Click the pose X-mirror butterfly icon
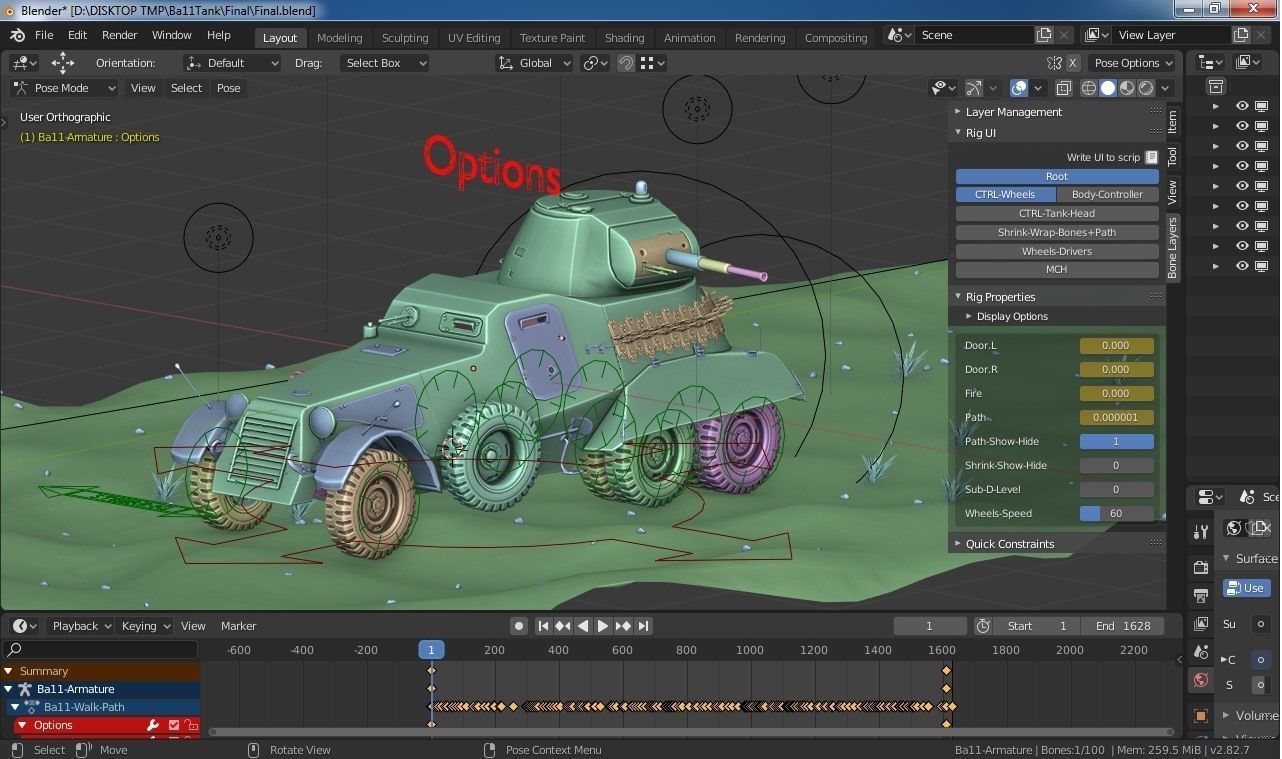Viewport: 1282px width, 759px height. 1053,63
